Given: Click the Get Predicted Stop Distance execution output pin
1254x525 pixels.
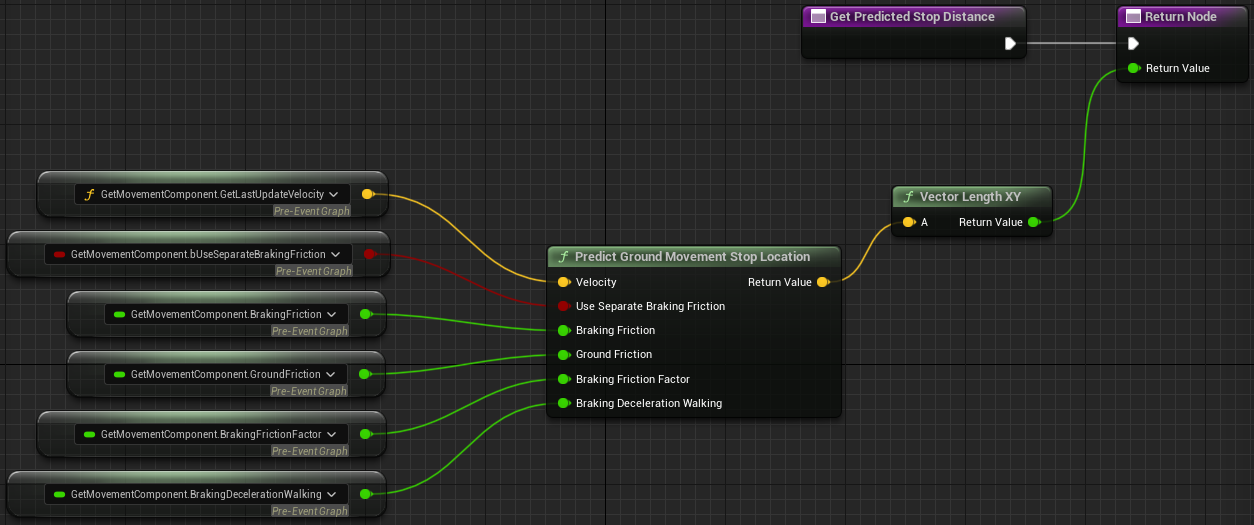Looking at the screenshot, I should (x=1010, y=43).
